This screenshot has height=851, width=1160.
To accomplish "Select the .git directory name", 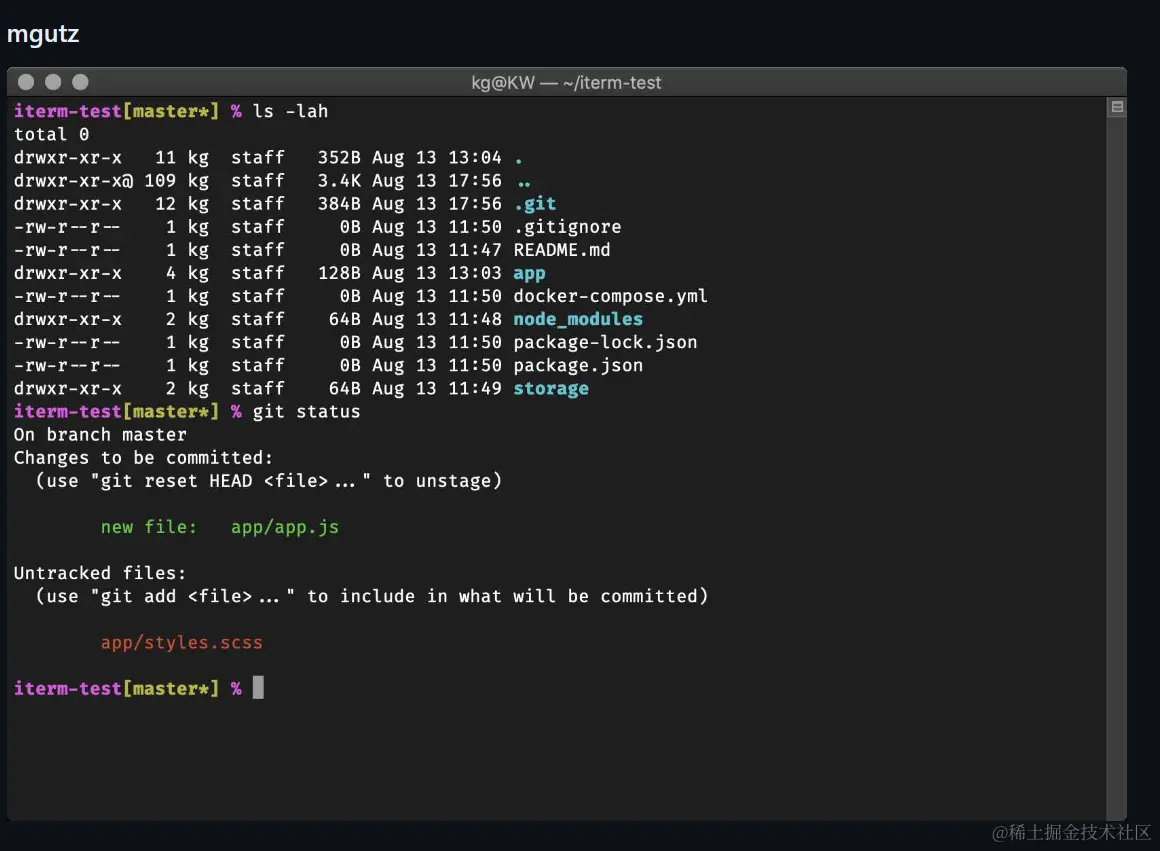I will pyautogui.click(x=535, y=204).
